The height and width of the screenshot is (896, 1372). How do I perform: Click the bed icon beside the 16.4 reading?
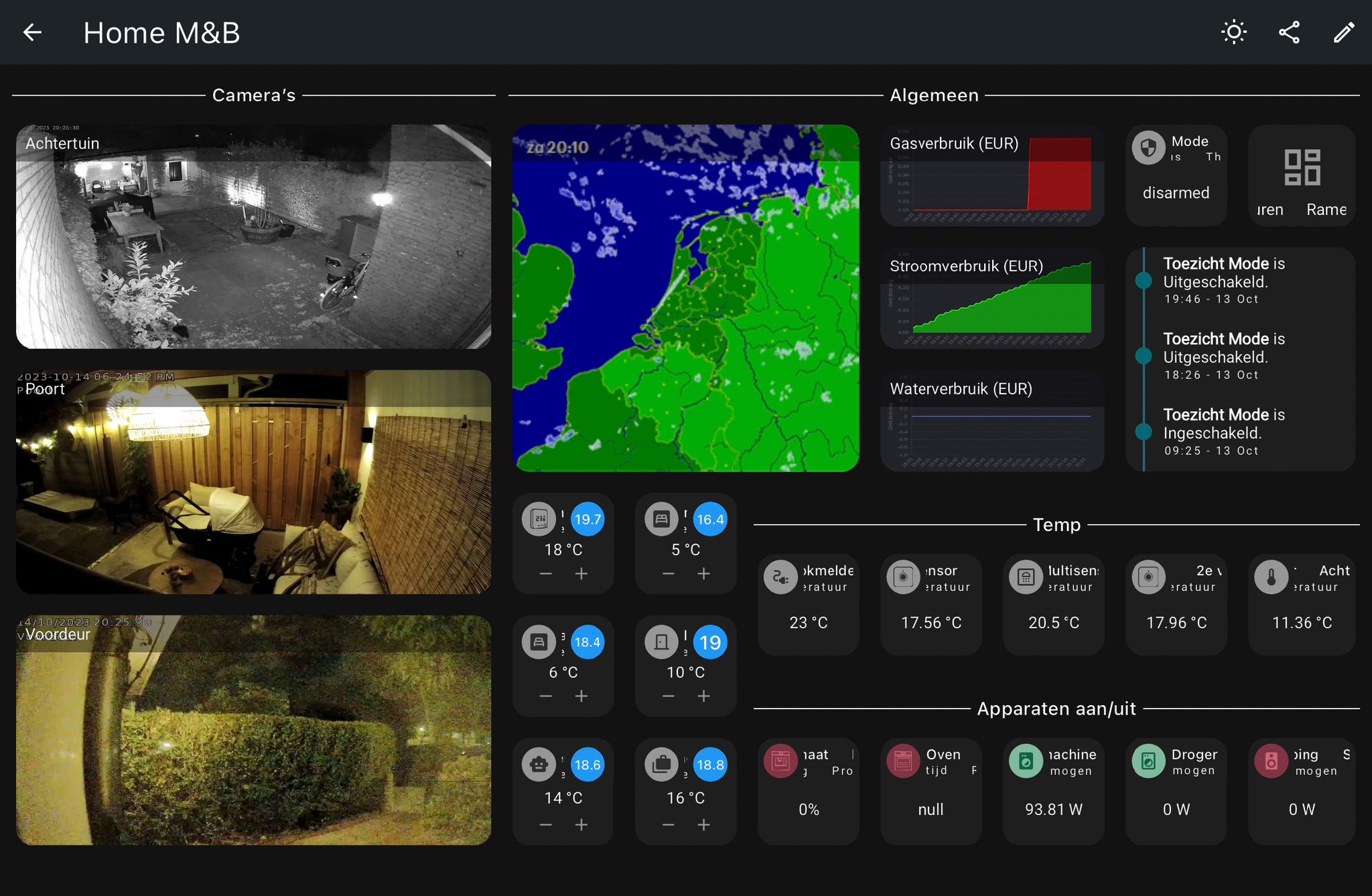pos(662,519)
